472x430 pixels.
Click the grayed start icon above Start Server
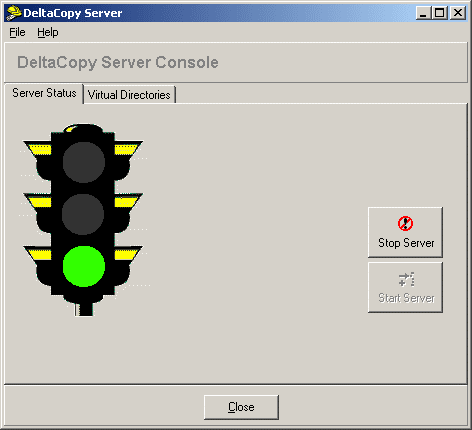(x=406, y=279)
